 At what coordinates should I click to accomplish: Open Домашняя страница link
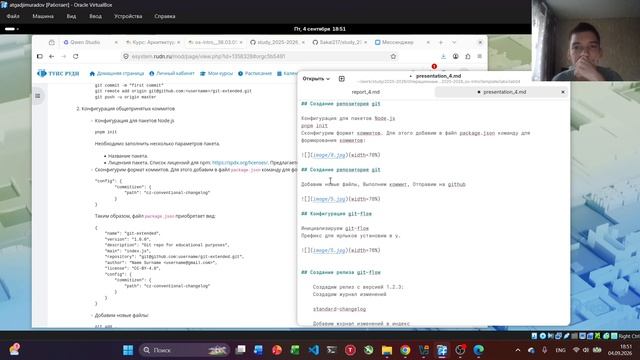[117, 73]
